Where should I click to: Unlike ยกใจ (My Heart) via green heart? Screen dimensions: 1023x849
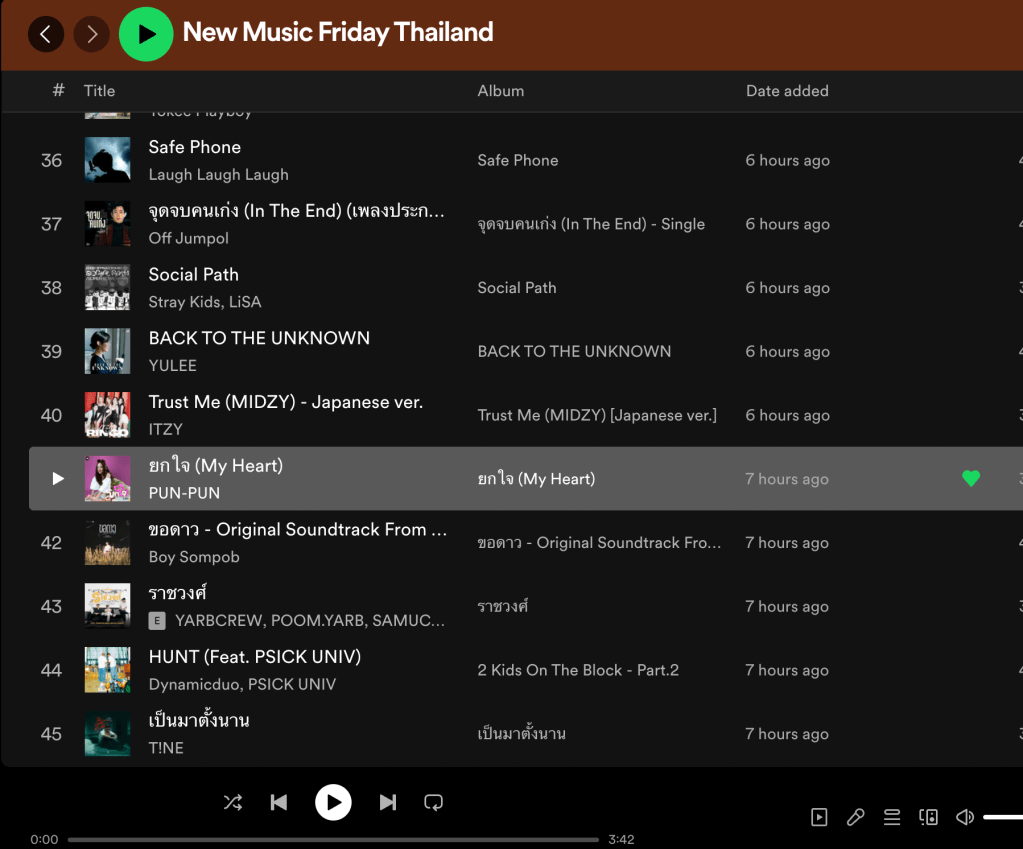tap(970, 479)
